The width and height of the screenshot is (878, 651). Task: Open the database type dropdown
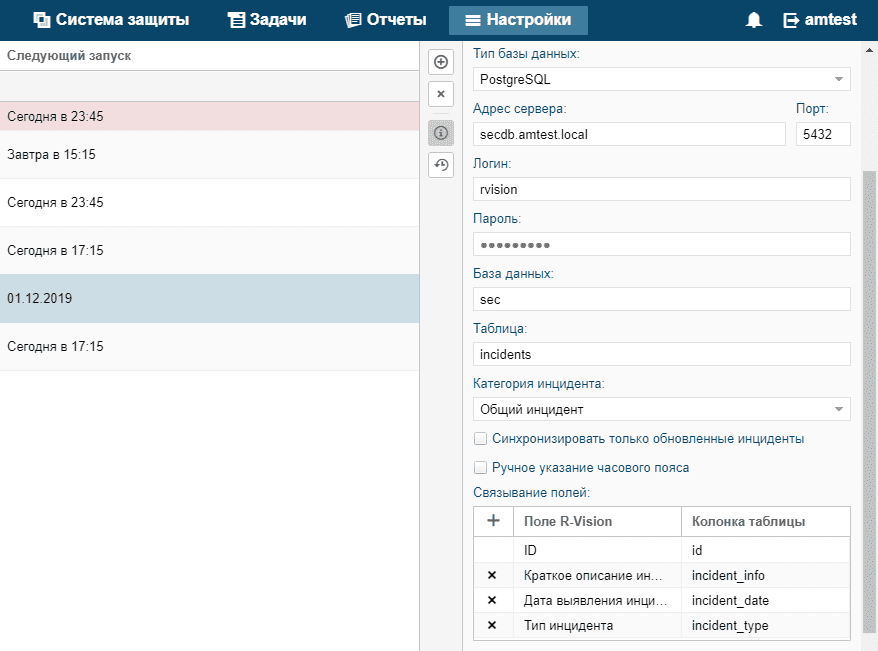661,79
